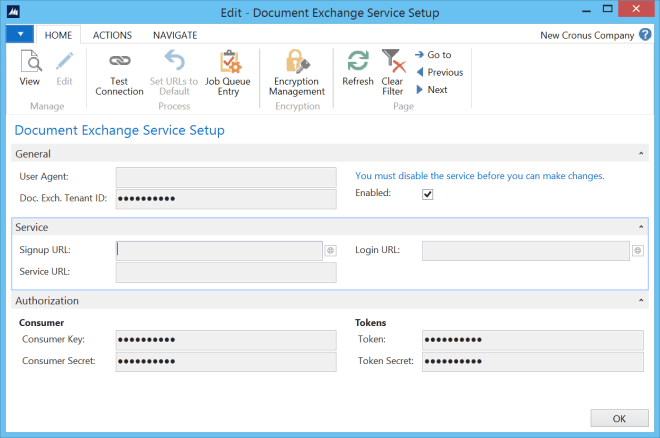Click the Edit pencil icon
The width and height of the screenshot is (660, 438).
click(x=64, y=61)
